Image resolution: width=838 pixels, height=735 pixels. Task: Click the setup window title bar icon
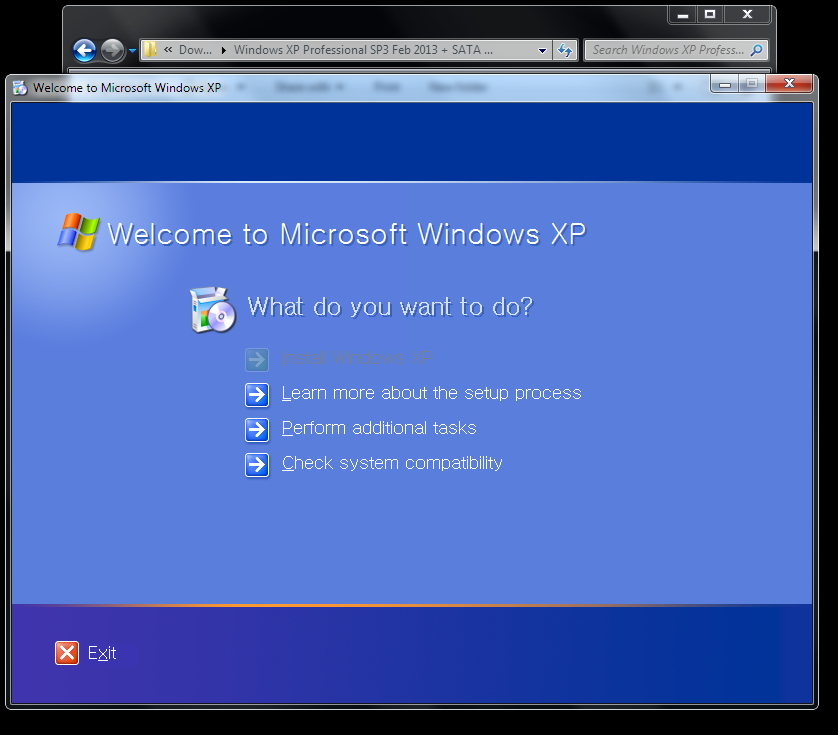click(x=20, y=88)
